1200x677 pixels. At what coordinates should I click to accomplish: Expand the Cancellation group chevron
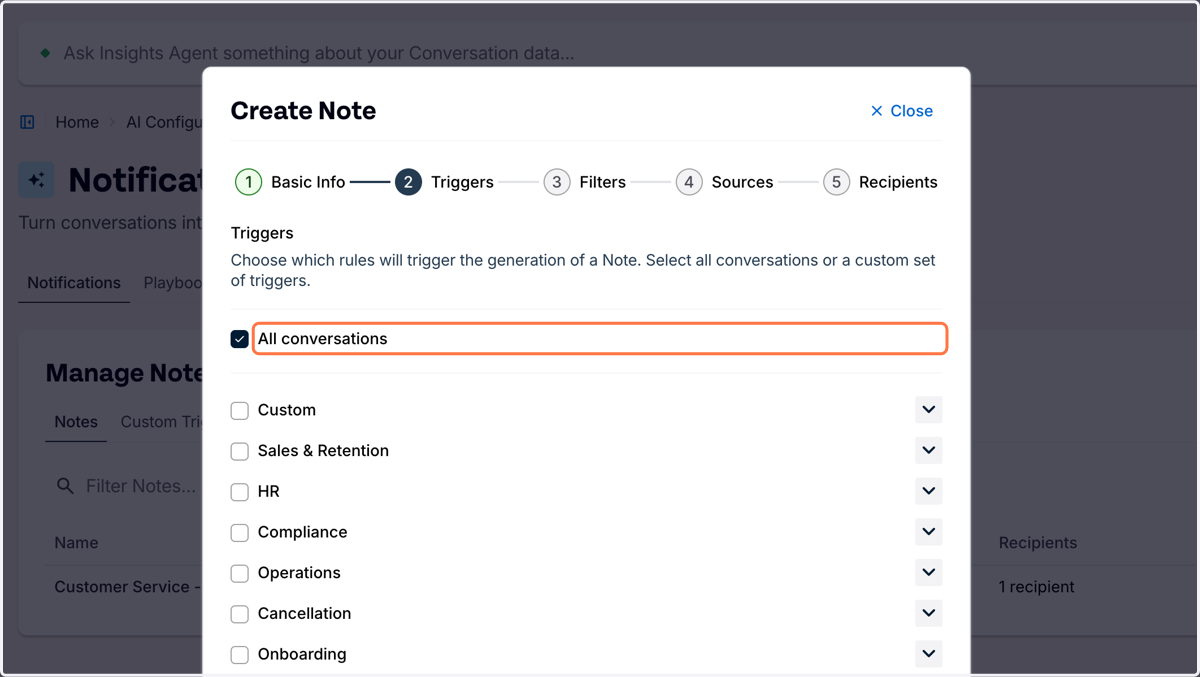[929, 613]
